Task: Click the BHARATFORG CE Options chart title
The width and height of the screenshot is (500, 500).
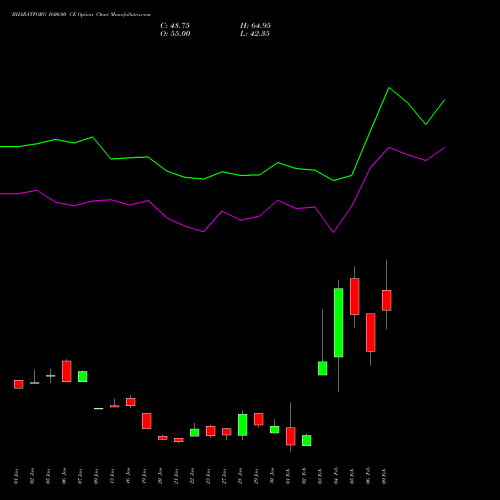Action: point(81,15)
